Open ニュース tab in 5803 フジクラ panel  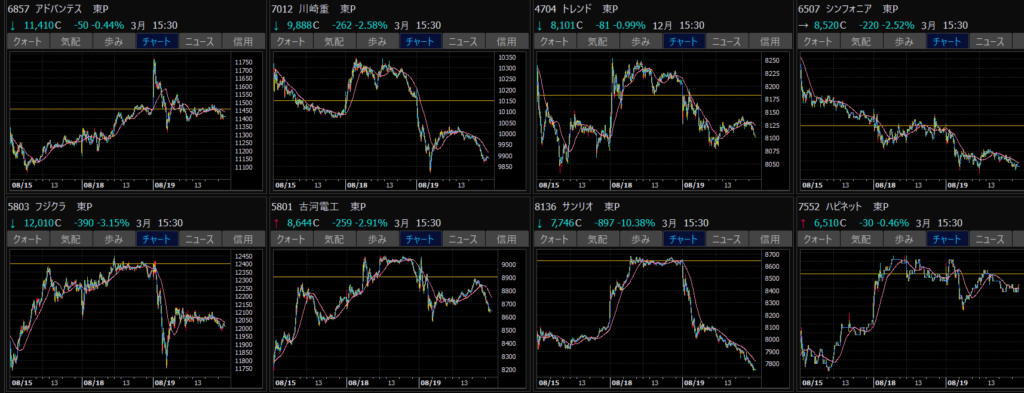coord(200,239)
